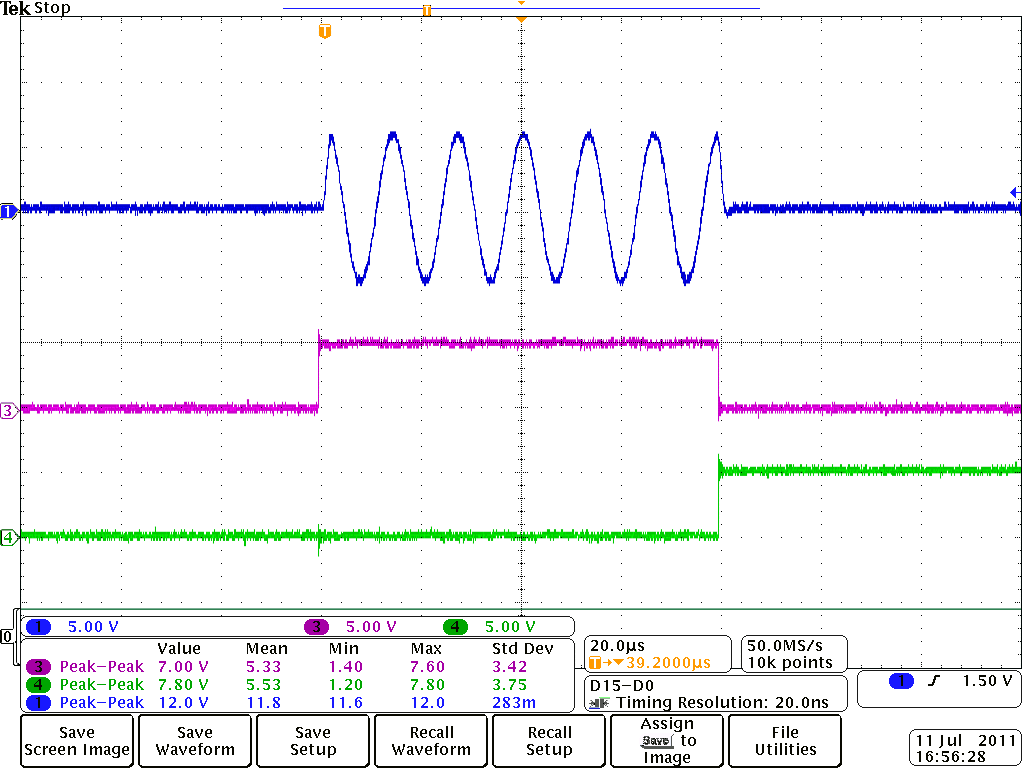This screenshot has height=768, width=1024.
Task: Click the digital timing resolution icon
Action: pyautogui.click(x=599, y=703)
